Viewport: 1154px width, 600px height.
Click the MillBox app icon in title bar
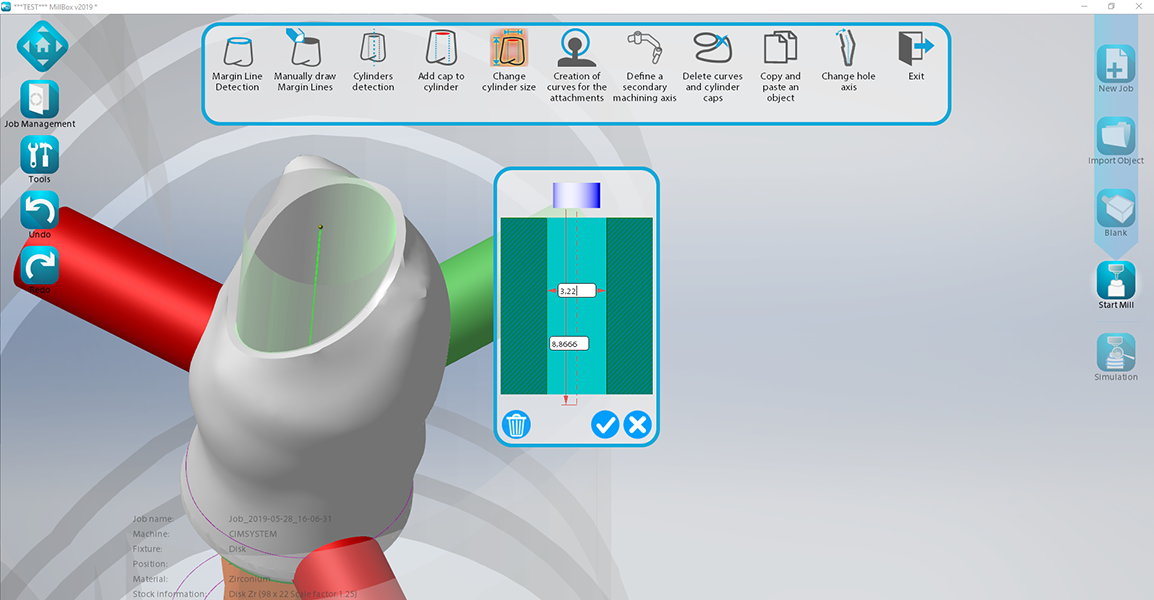[x=6, y=7]
